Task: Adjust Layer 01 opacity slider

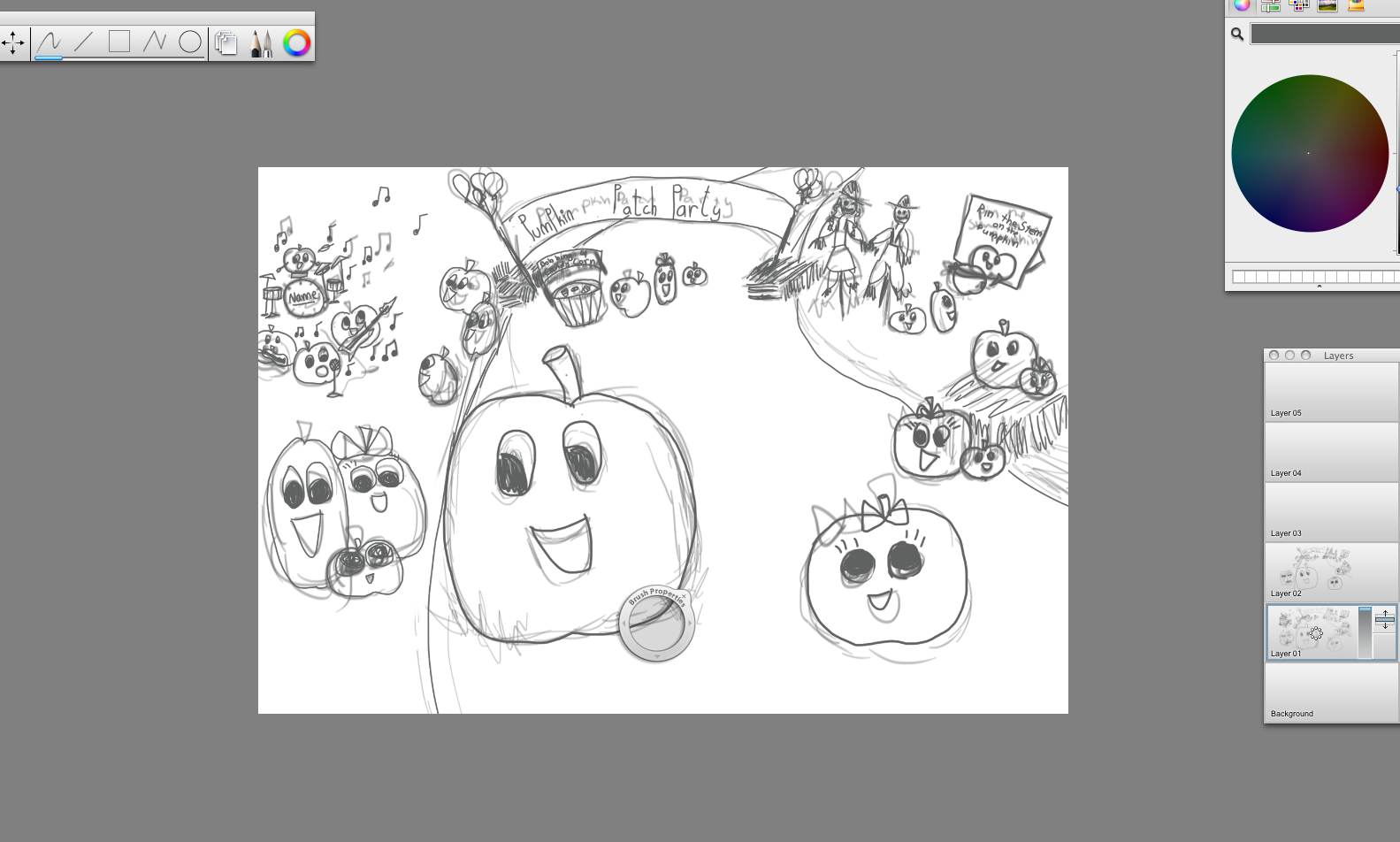Action: tap(1366, 632)
